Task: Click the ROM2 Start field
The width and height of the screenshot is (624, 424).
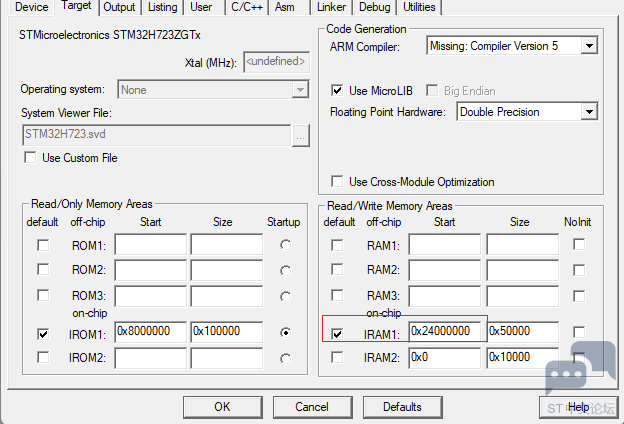Action: 150,270
